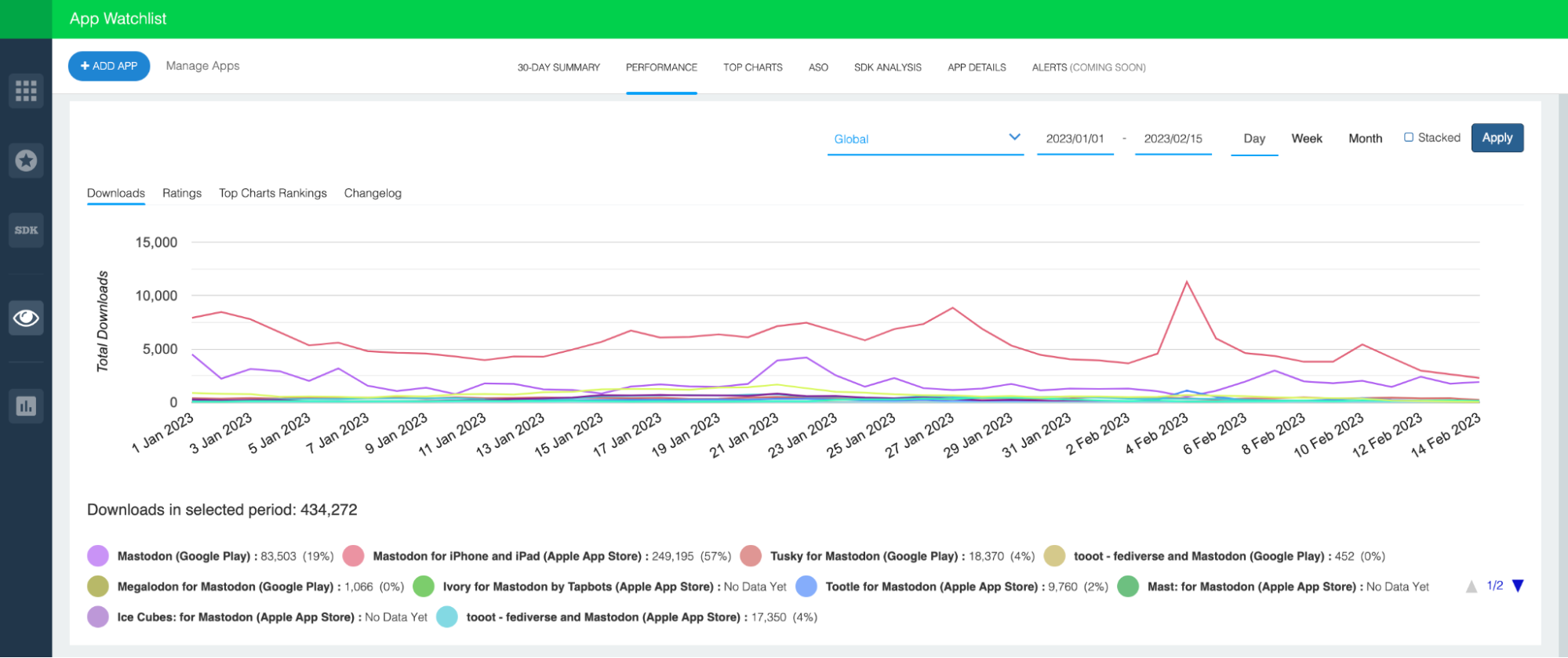Set granularity to Month
The width and height of the screenshot is (1568, 658).
click(1366, 139)
